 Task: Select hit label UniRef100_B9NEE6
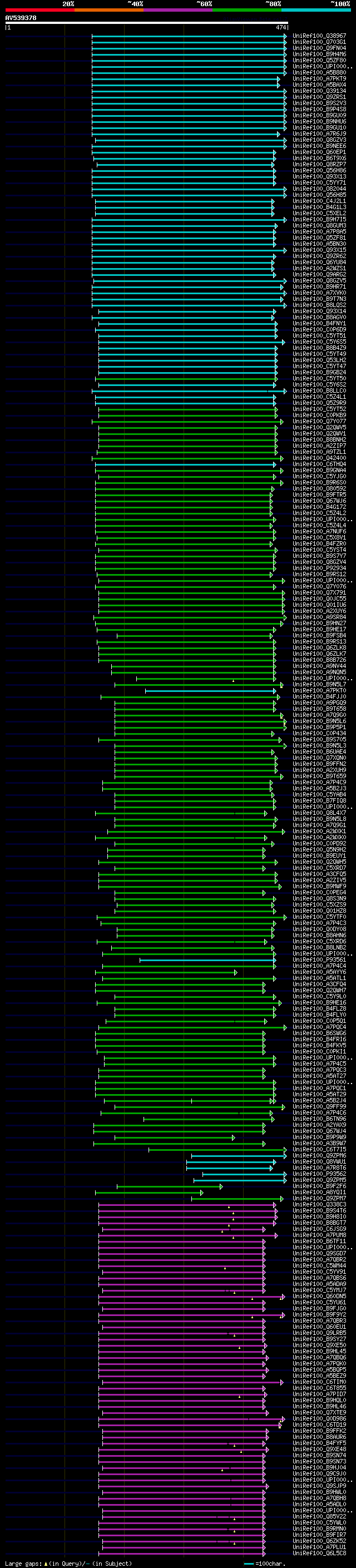point(319,146)
